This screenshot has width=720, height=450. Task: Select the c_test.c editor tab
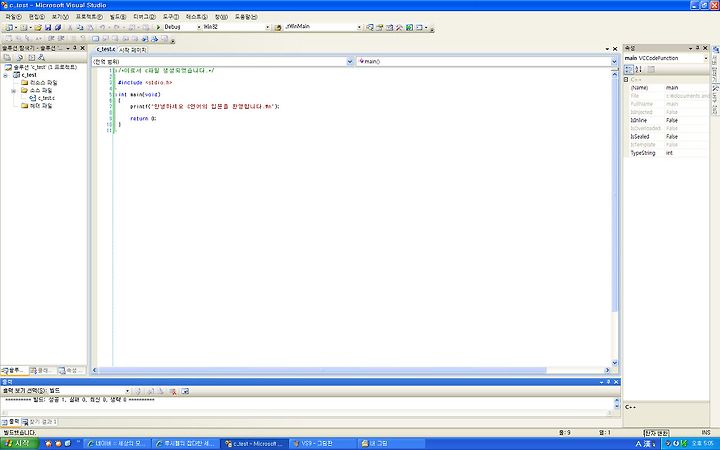point(106,49)
